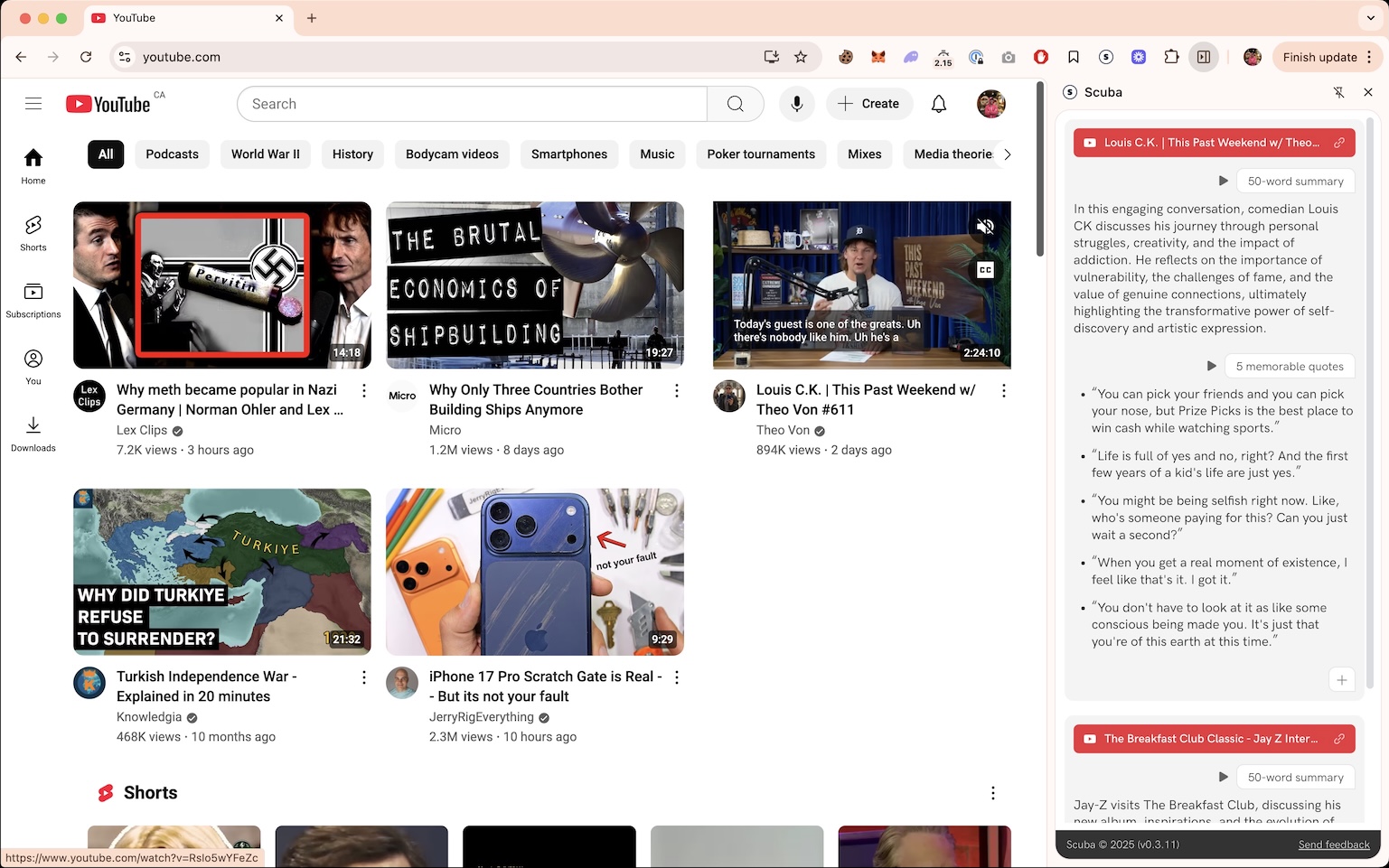The height and width of the screenshot is (868, 1389).
Task: Open YouTube notifications bell
Action: (x=939, y=104)
